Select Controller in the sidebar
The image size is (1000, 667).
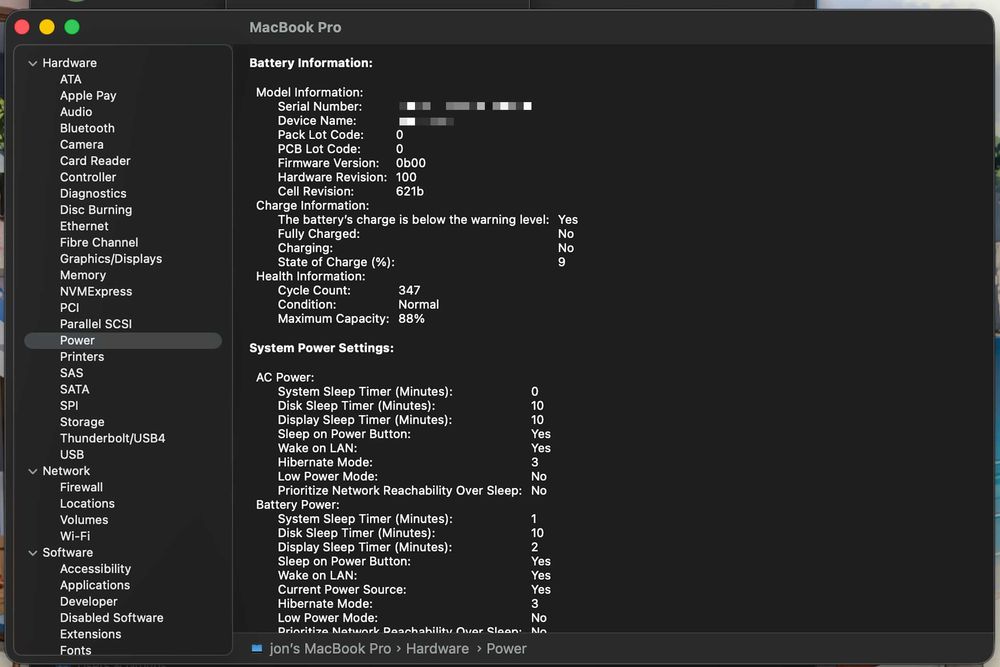click(x=88, y=177)
